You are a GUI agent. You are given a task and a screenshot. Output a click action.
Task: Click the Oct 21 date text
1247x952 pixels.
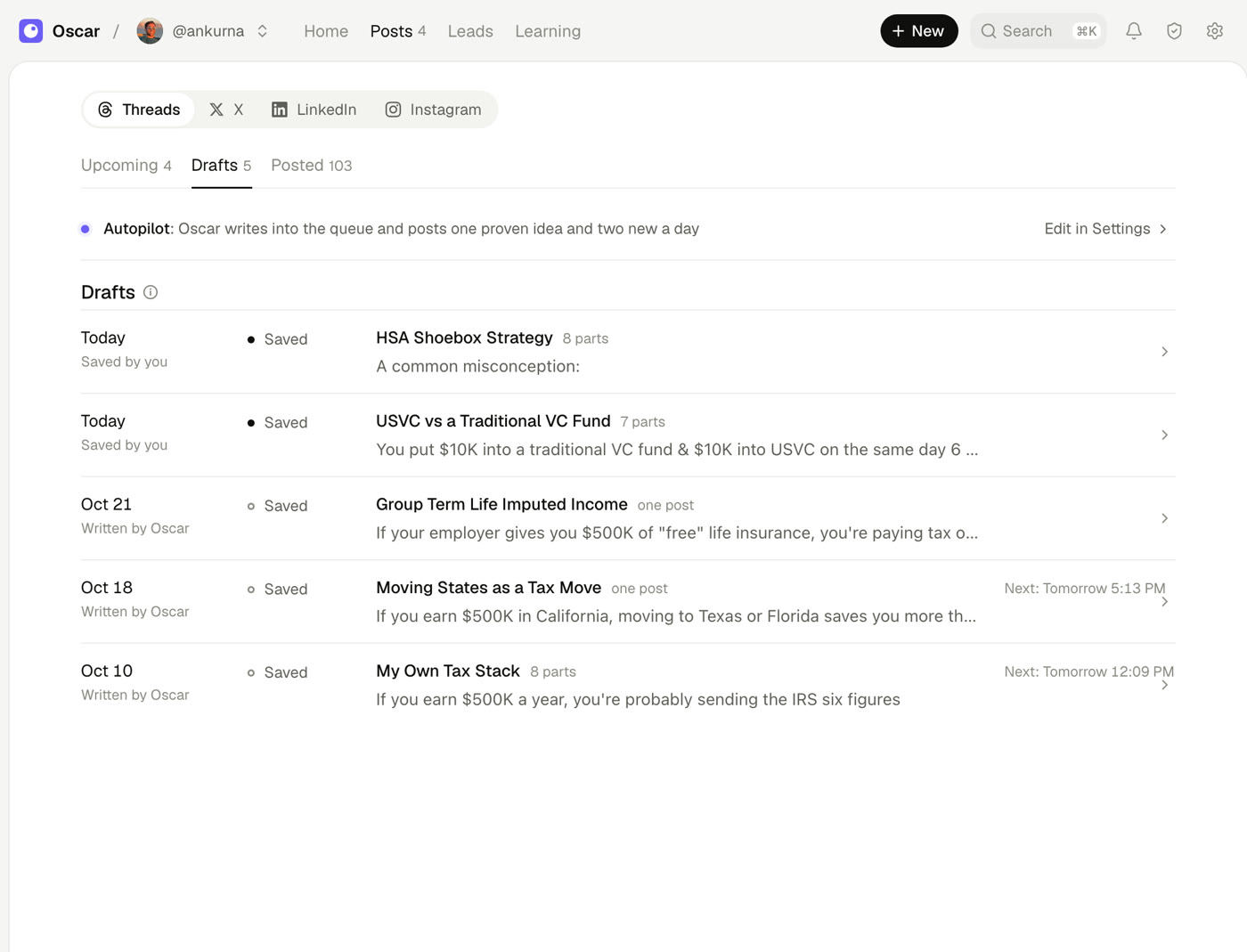point(106,504)
